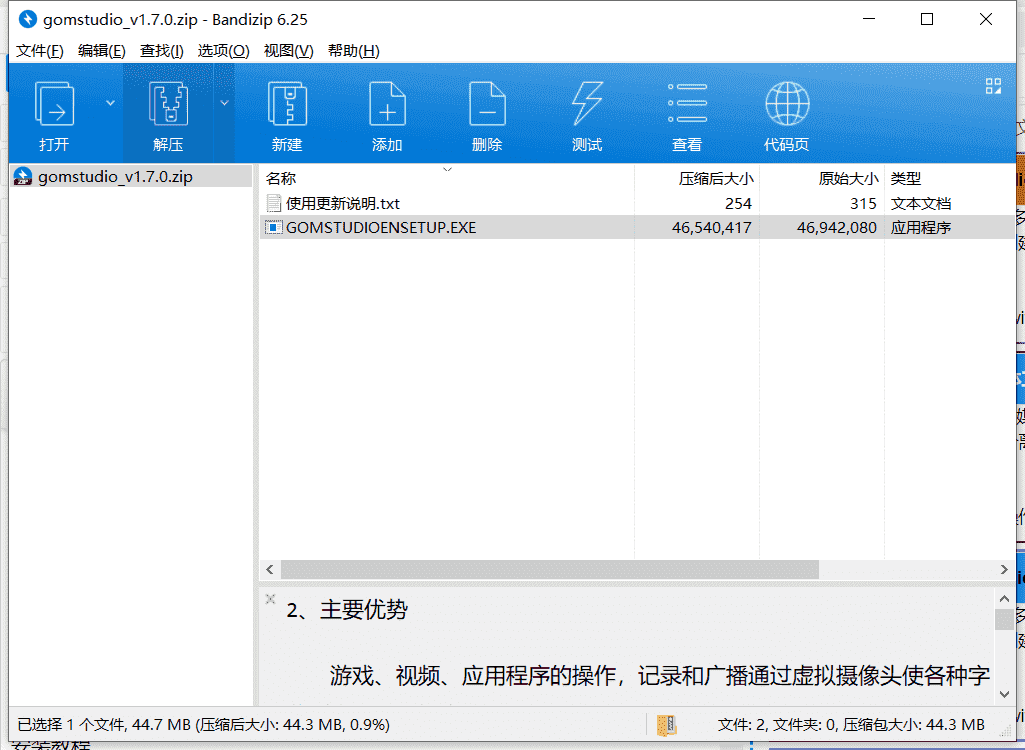Sort by the 压缩后大小 column header
Image resolution: width=1025 pixels, height=750 pixels.
697,179
